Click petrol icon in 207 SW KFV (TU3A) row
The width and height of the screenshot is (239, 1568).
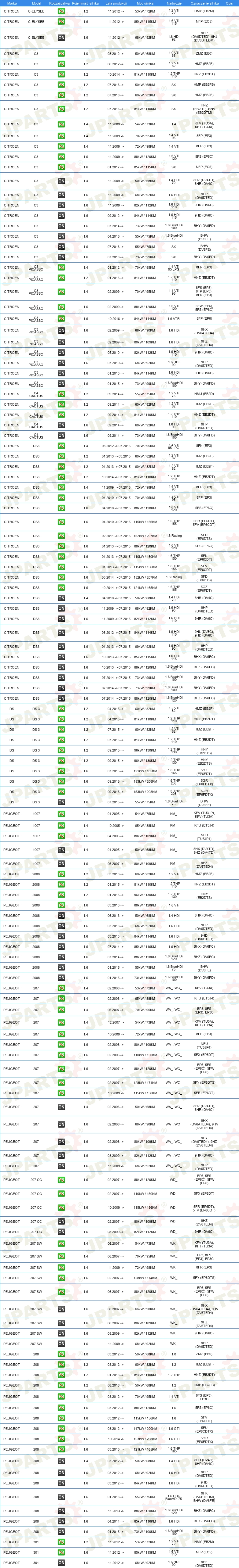click(x=61, y=1244)
